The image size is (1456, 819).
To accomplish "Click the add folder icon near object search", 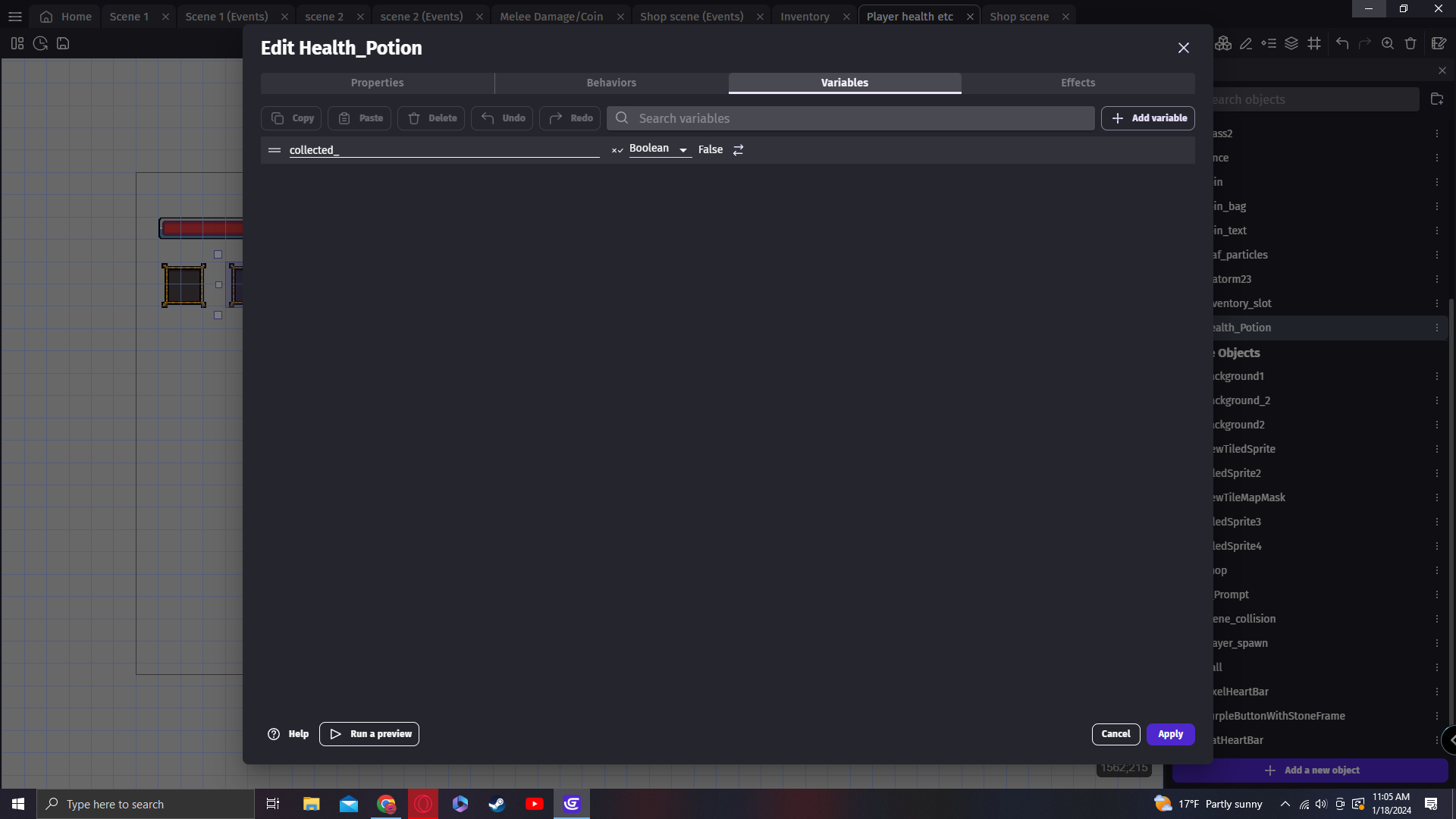I will pos(1436,99).
